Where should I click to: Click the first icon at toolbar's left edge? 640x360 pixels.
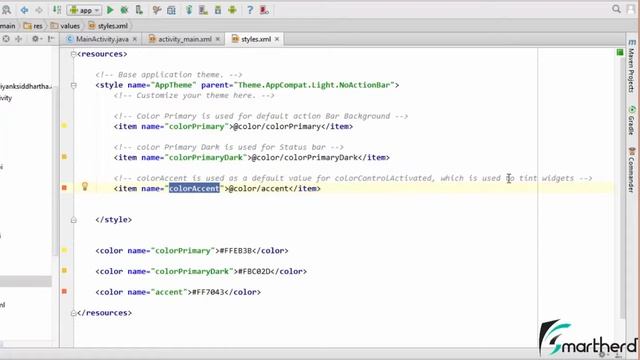pyautogui.click(x=6, y=10)
